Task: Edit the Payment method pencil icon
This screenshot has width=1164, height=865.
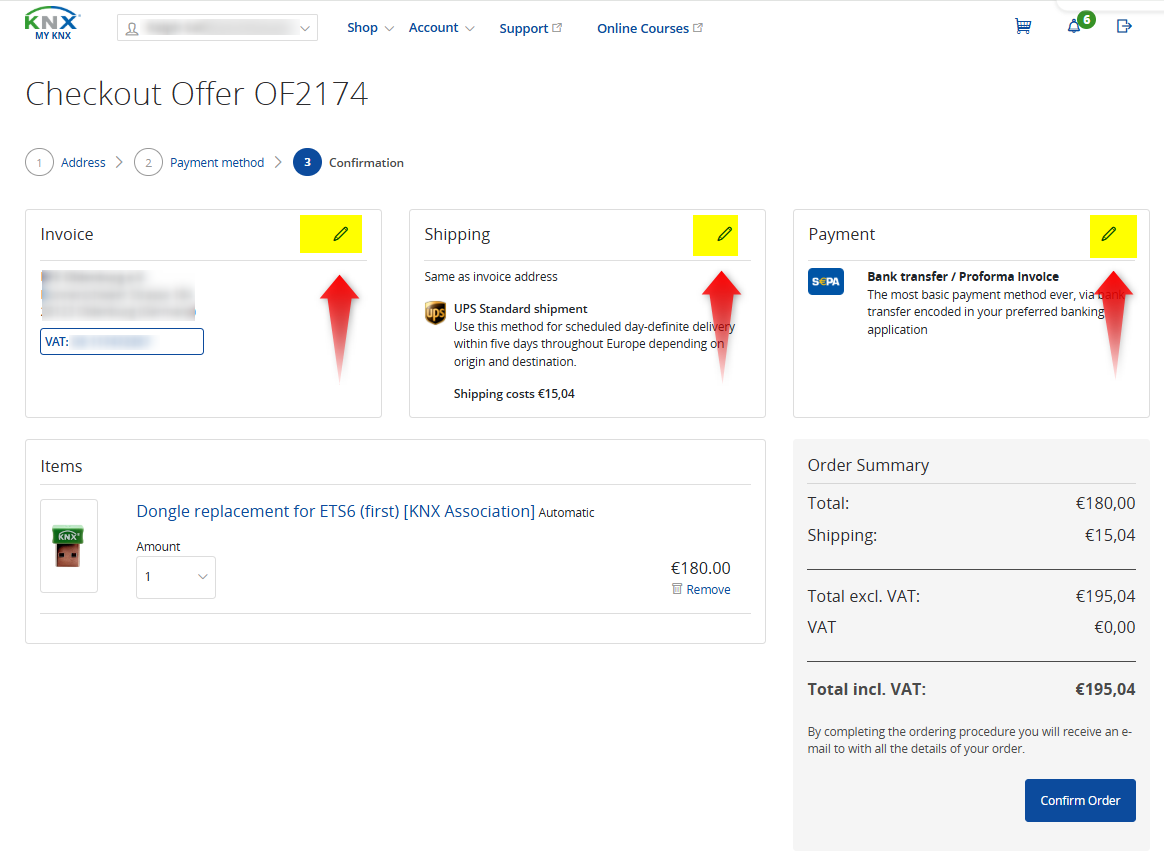Action: (1108, 234)
